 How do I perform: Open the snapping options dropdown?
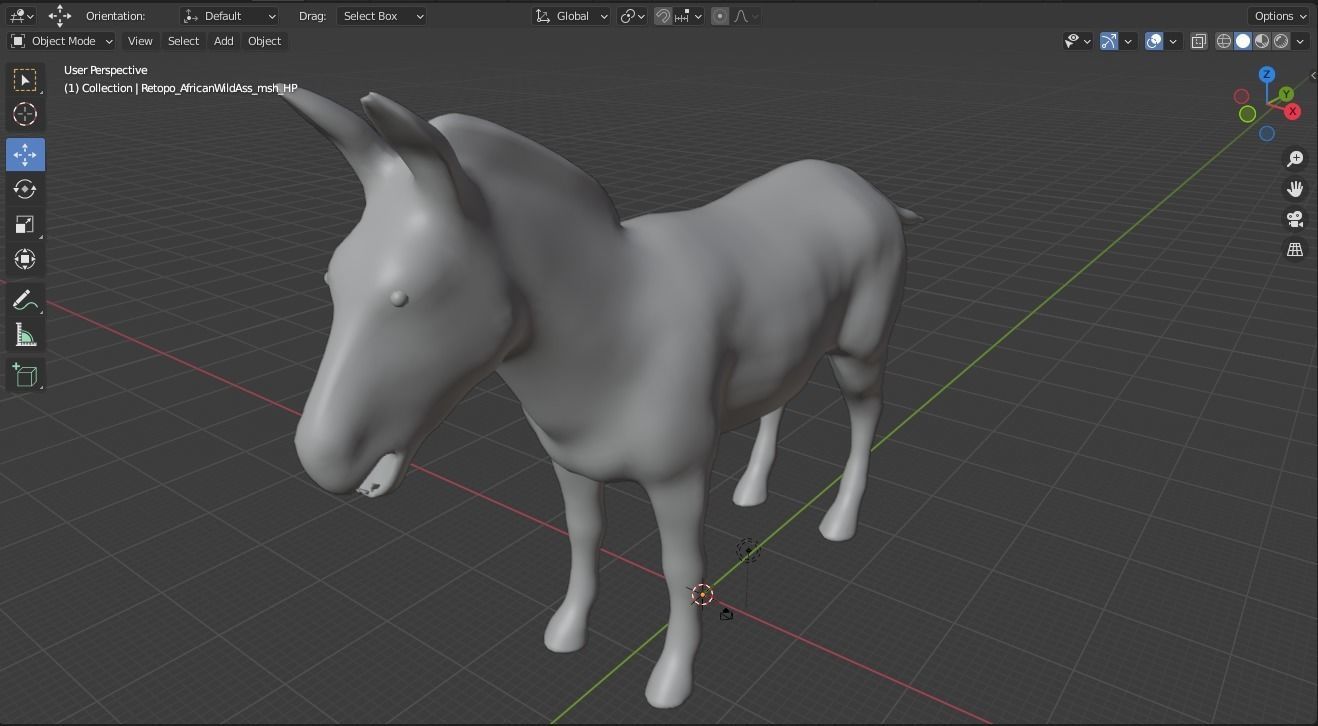(x=688, y=16)
